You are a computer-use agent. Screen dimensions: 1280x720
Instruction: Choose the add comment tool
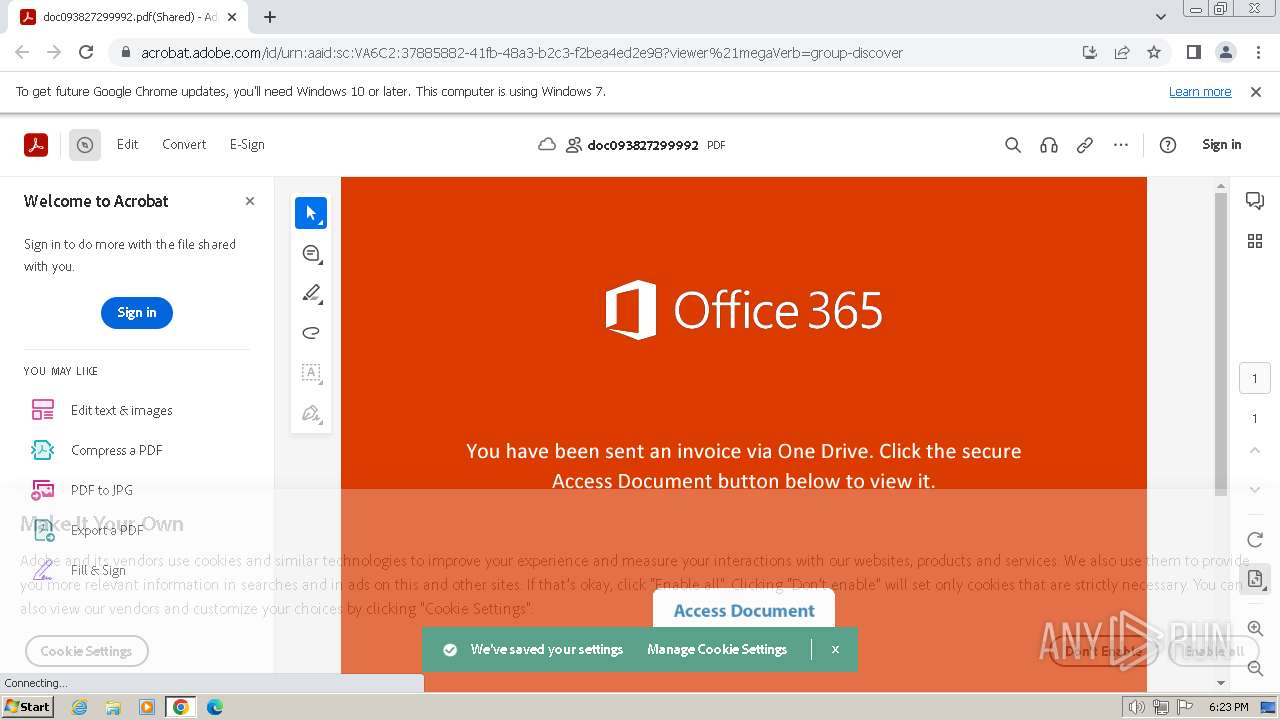(311, 253)
